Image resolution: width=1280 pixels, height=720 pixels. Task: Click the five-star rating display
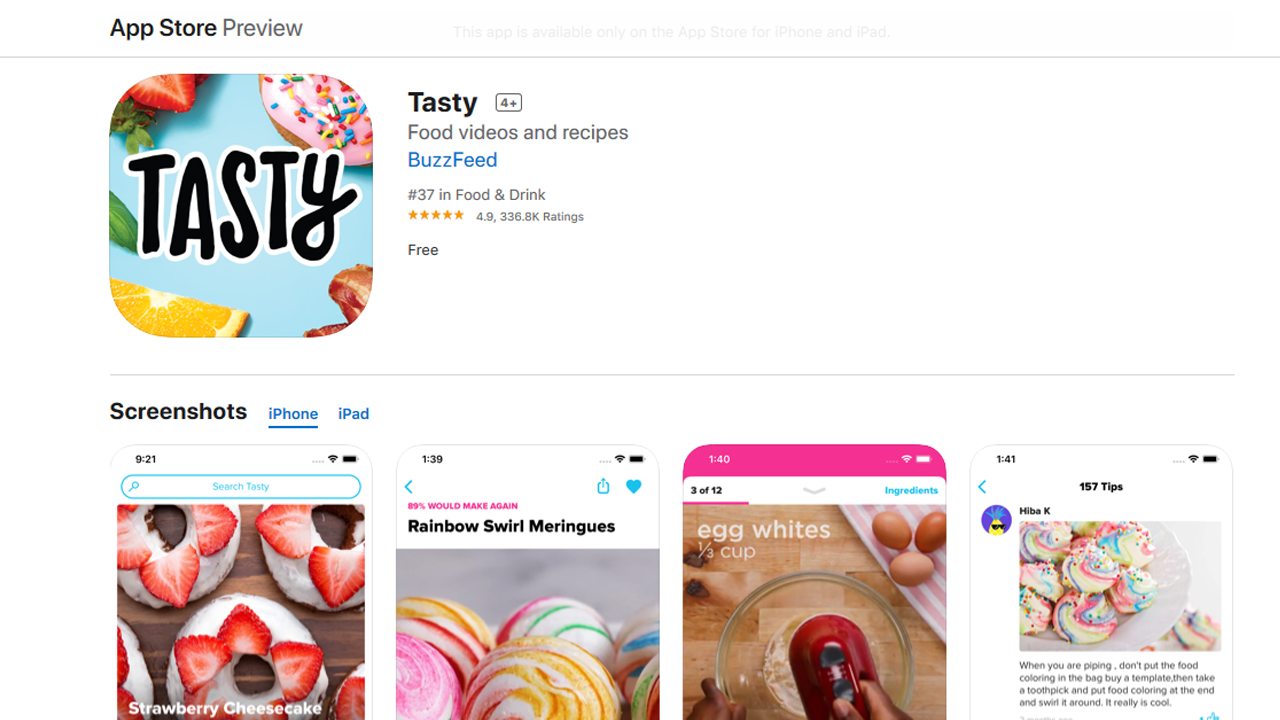[436, 216]
